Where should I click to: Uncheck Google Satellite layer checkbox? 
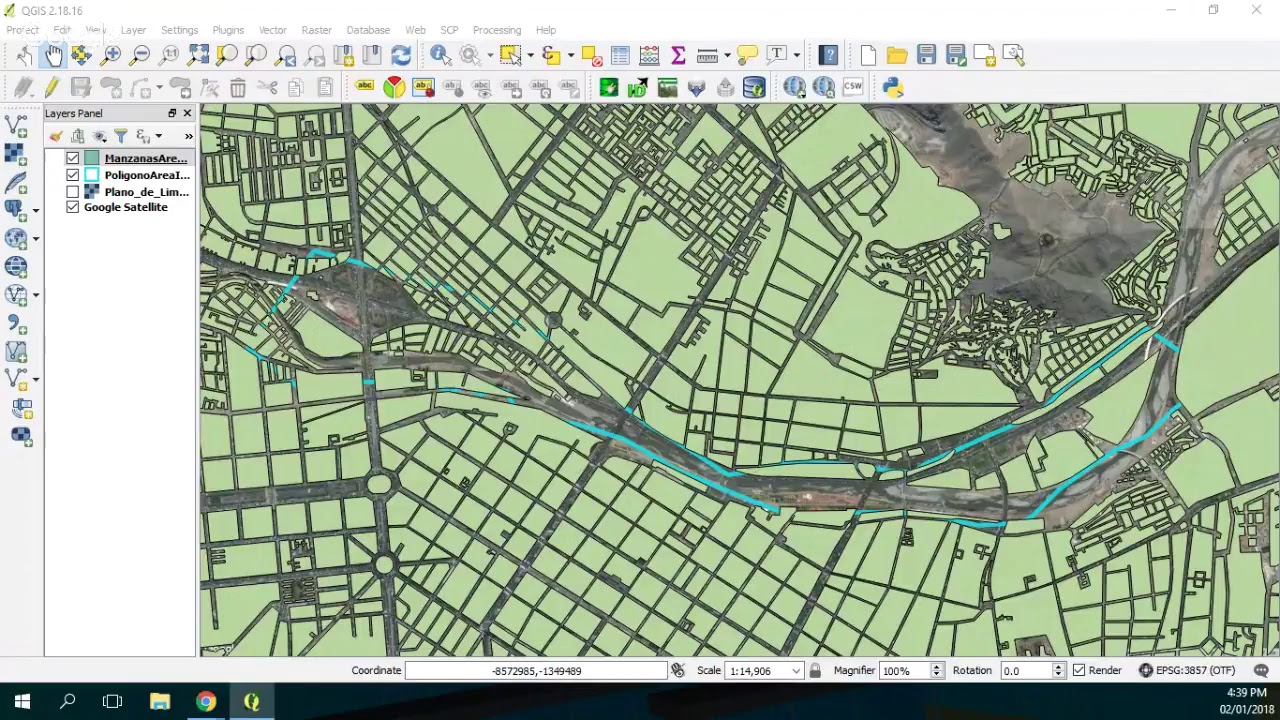tap(72, 207)
